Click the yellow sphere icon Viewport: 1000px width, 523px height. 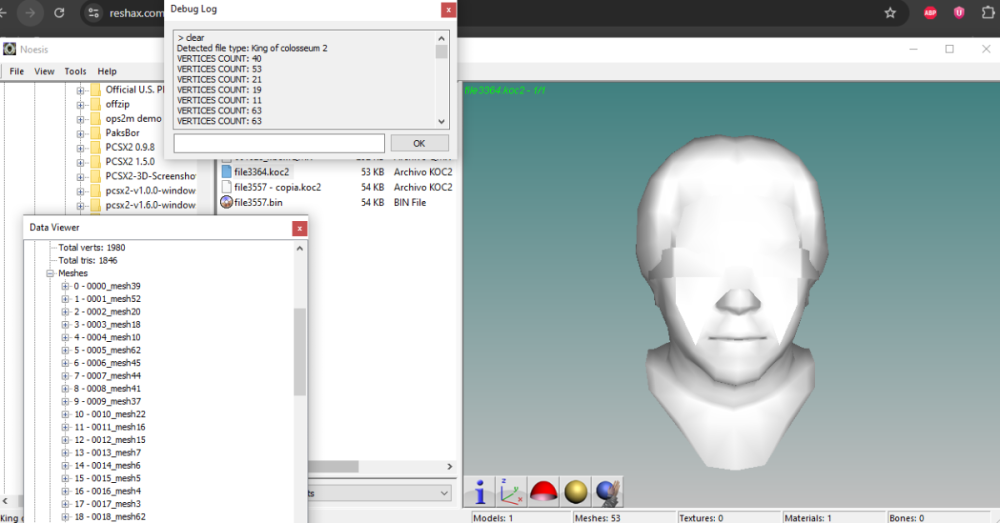(575, 492)
